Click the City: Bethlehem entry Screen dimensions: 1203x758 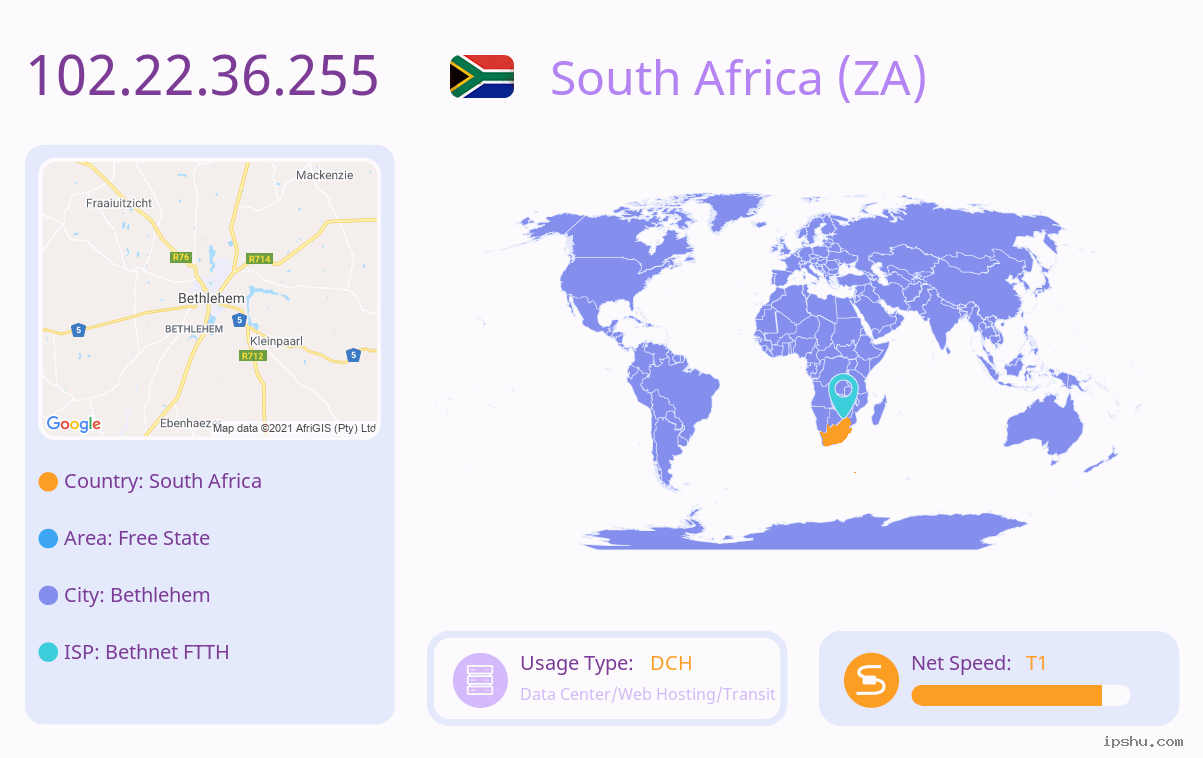pyautogui.click(x=137, y=595)
